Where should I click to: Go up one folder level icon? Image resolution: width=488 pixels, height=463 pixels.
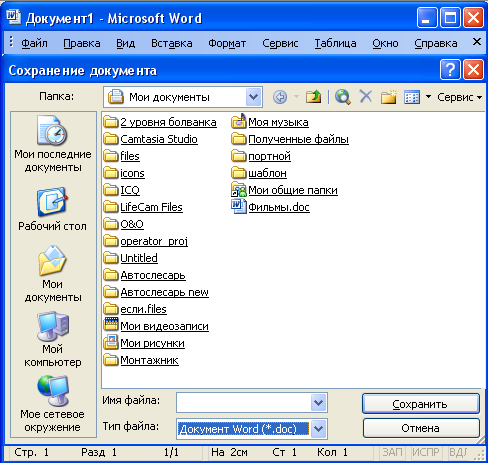[313, 97]
